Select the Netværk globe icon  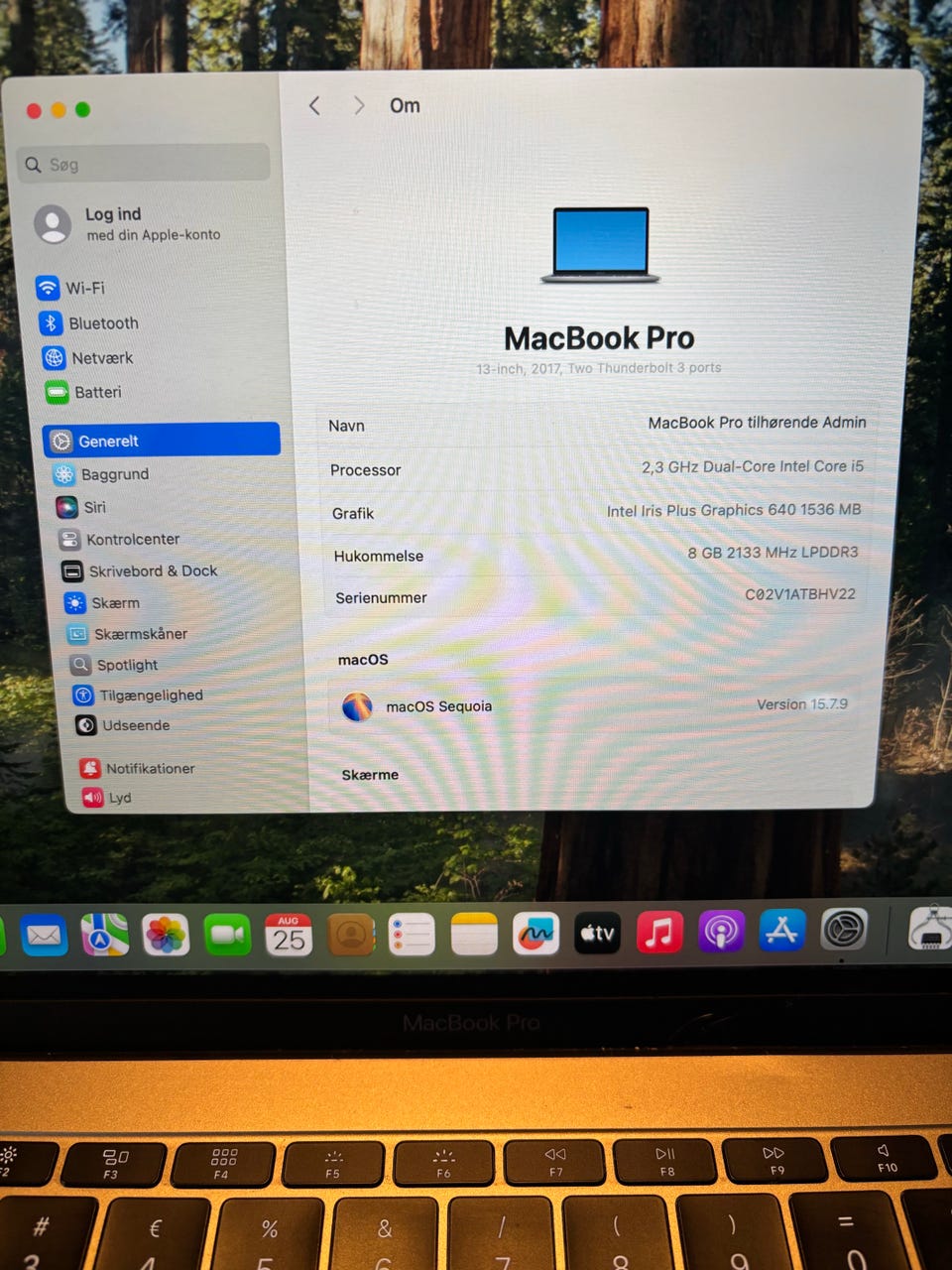point(55,357)
